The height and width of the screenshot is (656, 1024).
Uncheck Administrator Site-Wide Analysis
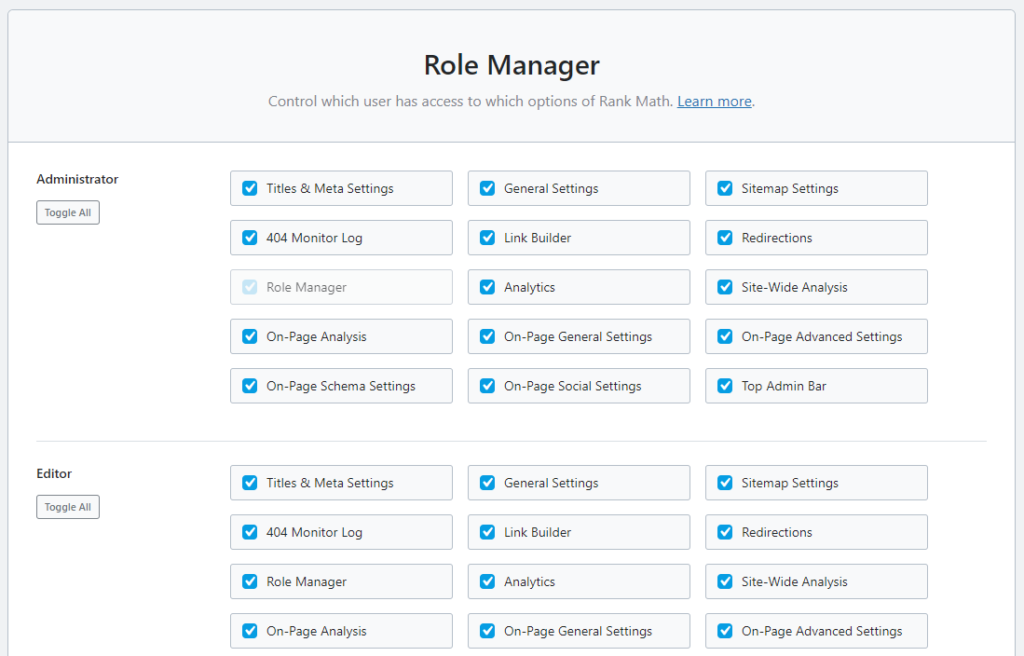[x=725, y=287]
